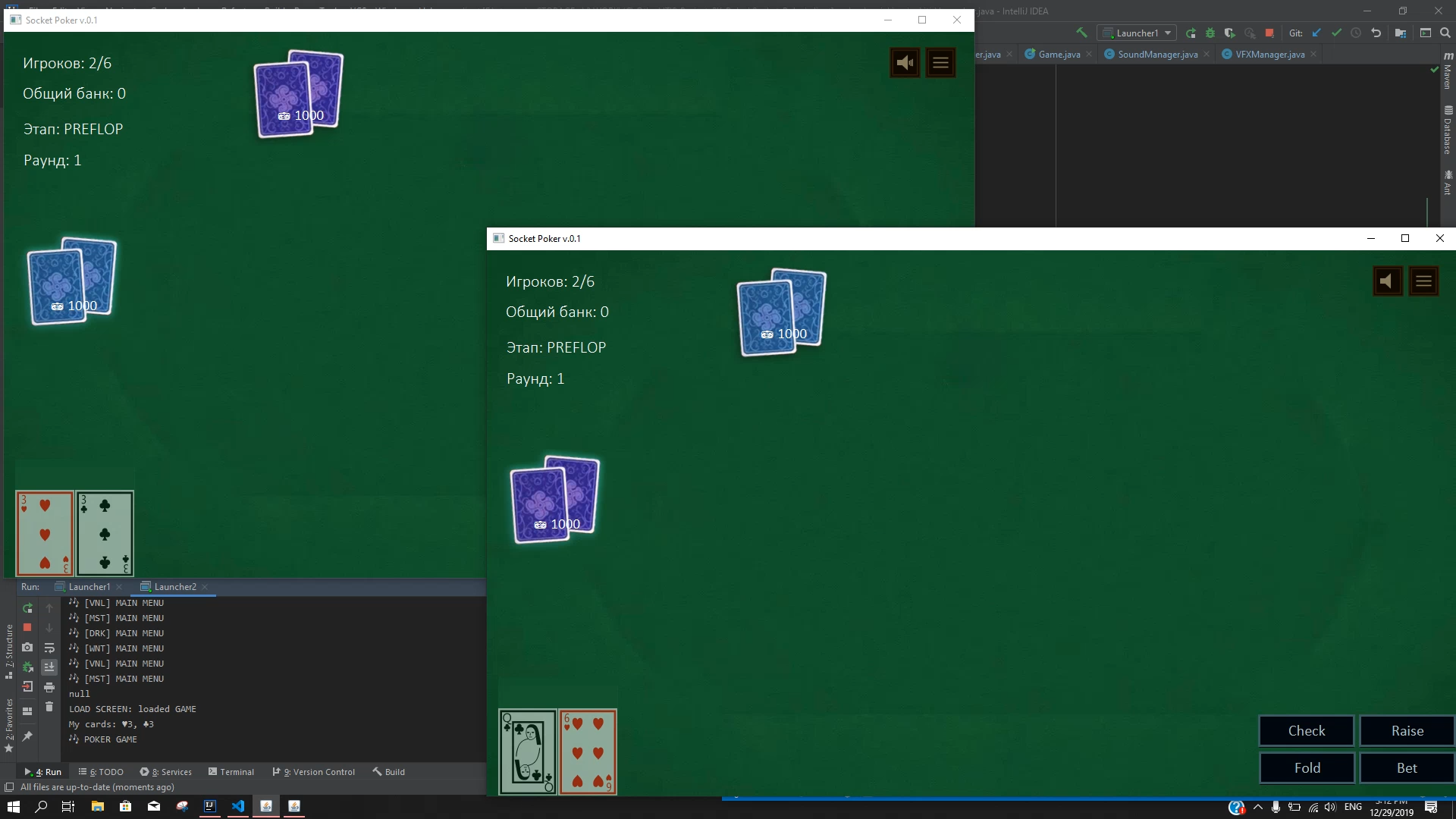The width and height of the screenshot is (1456, 819).
Task: Open the Launcher1 run configuration dropdown
Action: point(1137,33)
